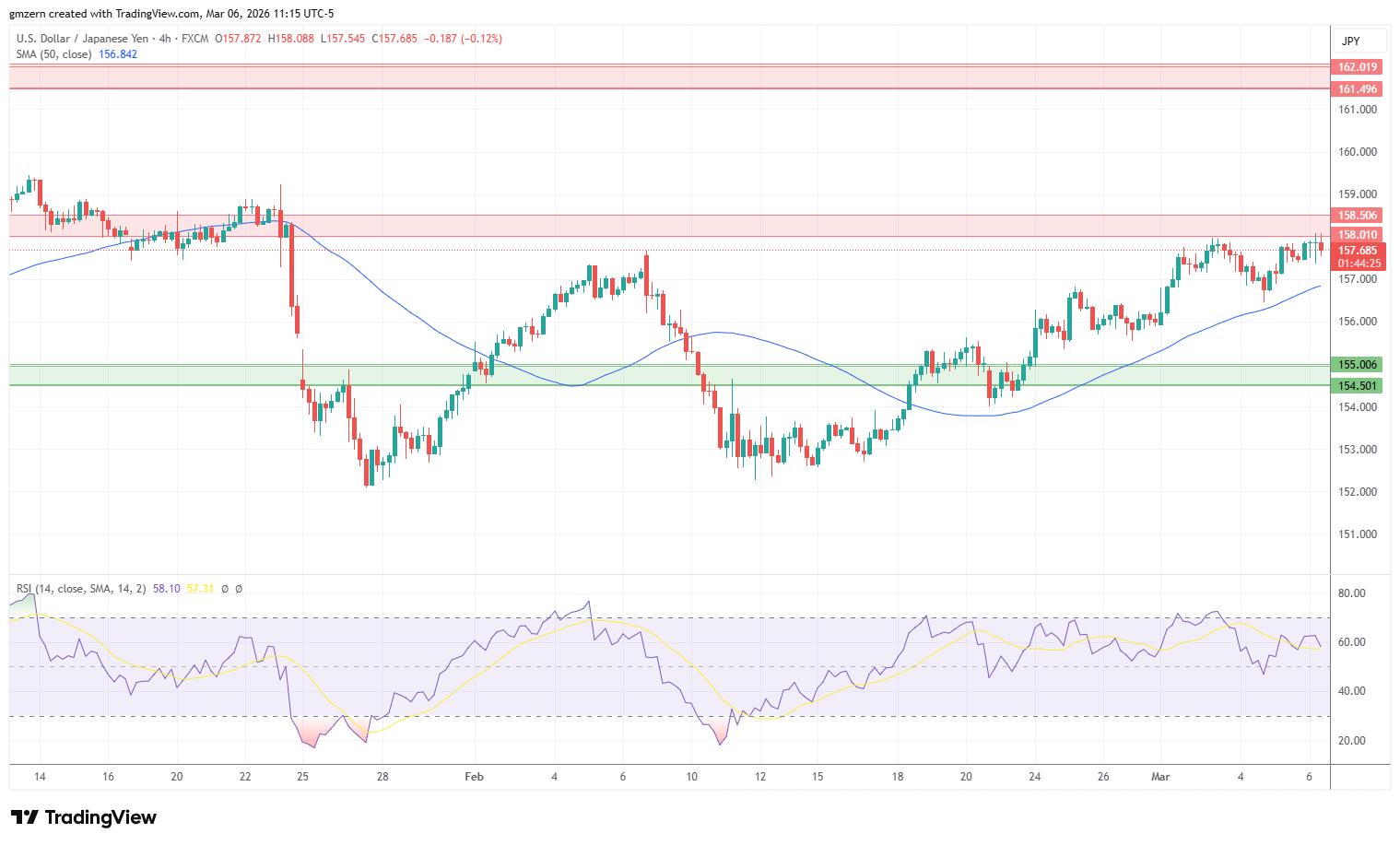This screenshot has height=845, width=1400.
Task: Click the 160.000 price axis tick
Action: click(x=1358, y=152)
